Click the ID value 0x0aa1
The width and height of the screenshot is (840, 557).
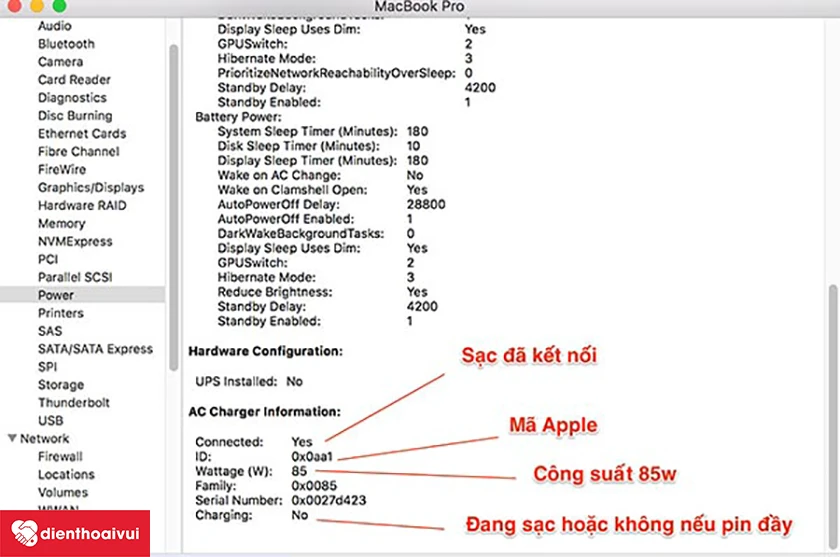(x=312, y=456)
